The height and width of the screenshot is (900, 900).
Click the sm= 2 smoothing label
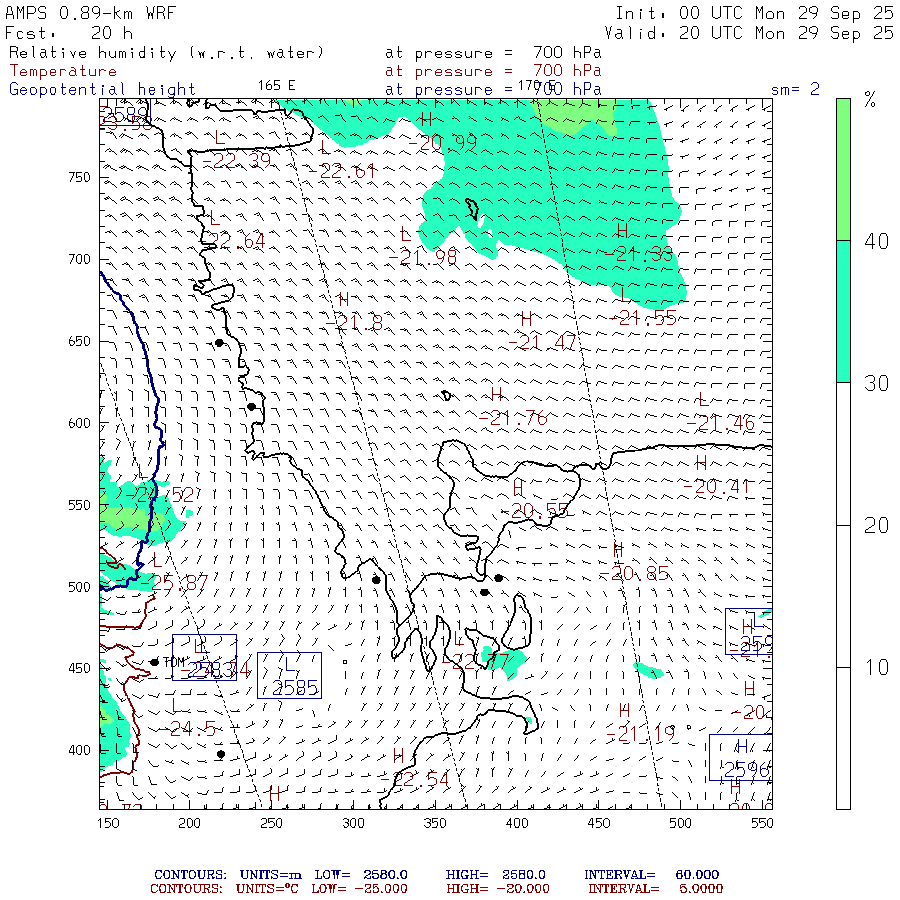pyautogui.click(x=795, y=89)
